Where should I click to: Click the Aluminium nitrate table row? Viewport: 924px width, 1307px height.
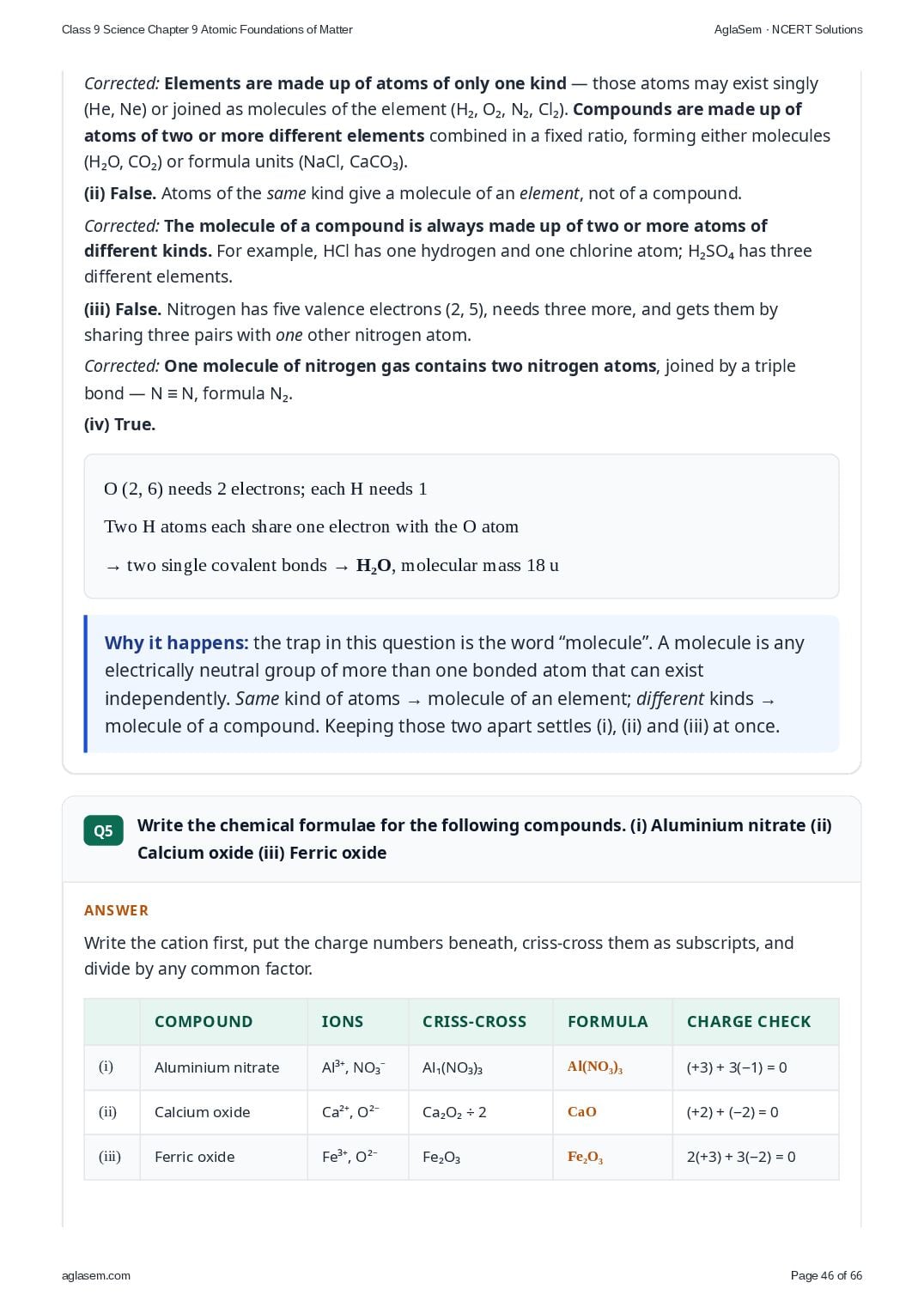(x=461, y=1067)
